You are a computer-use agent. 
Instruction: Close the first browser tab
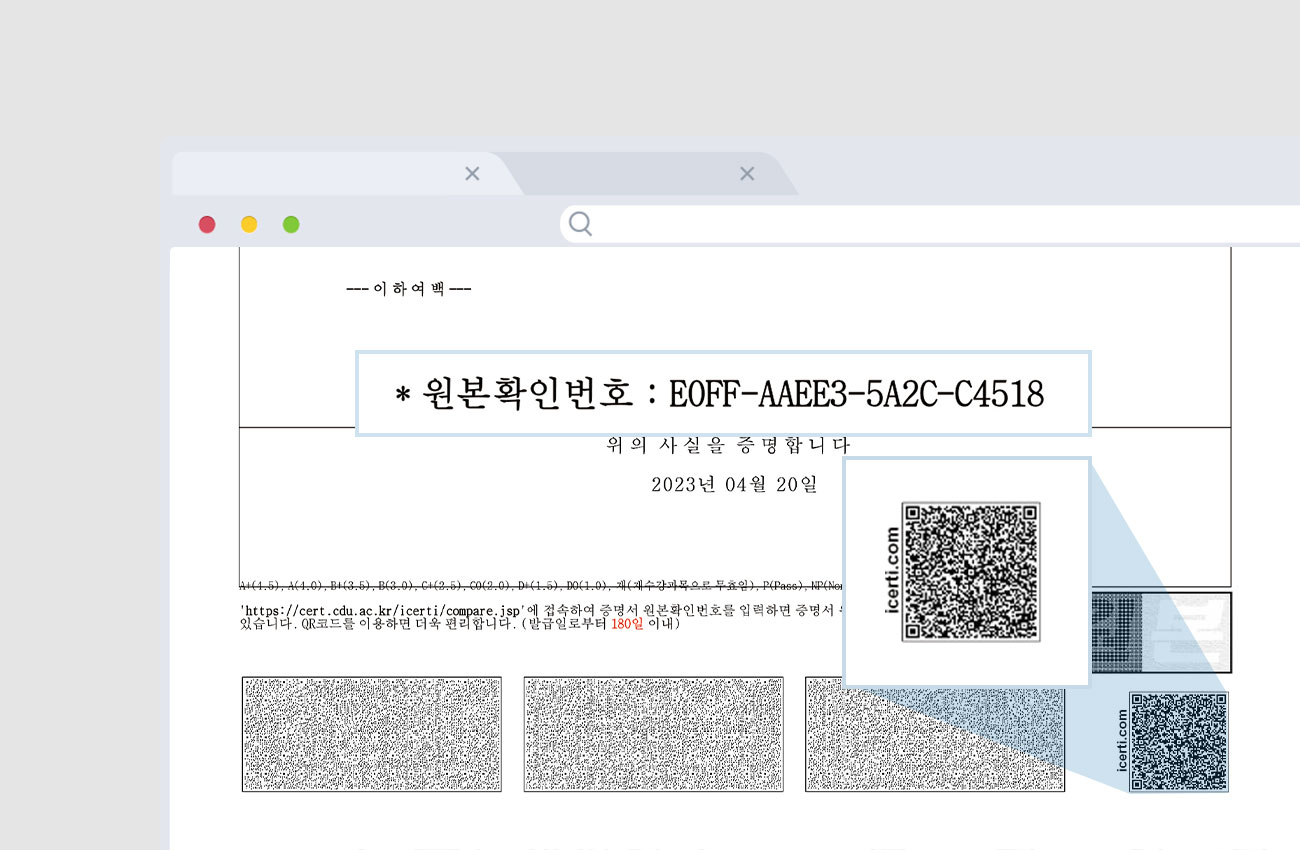pyautogui.click(x=472, y=174)
